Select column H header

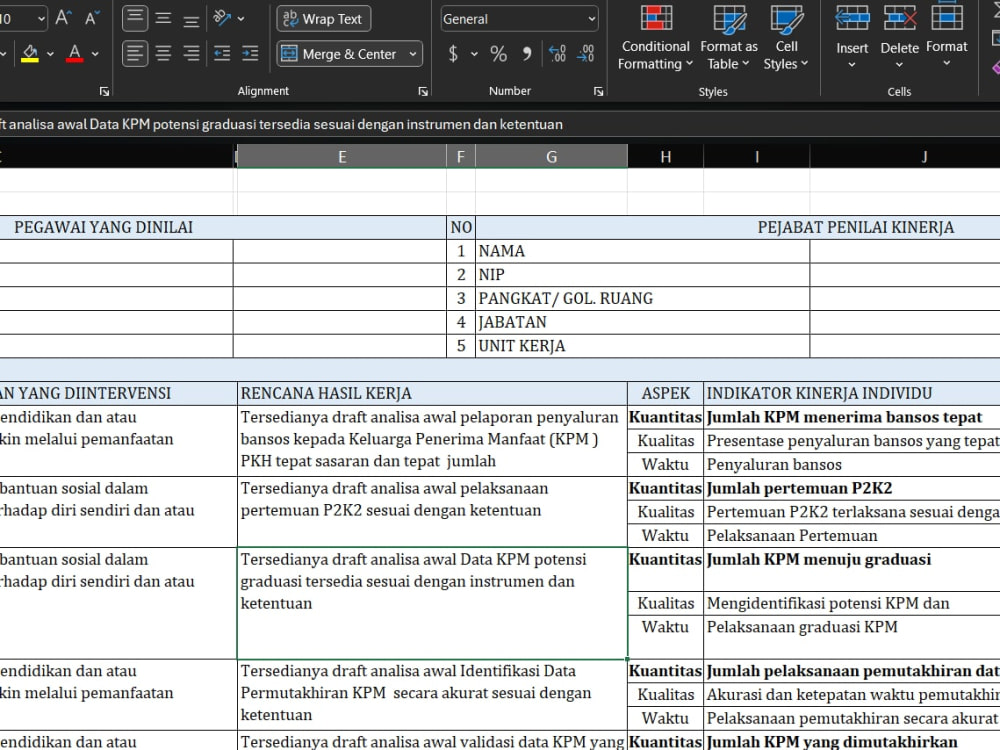tap(665, 157)
